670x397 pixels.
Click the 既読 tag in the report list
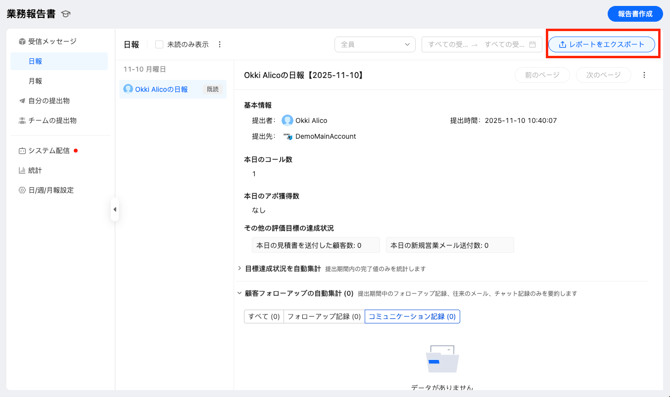point(212,89)
